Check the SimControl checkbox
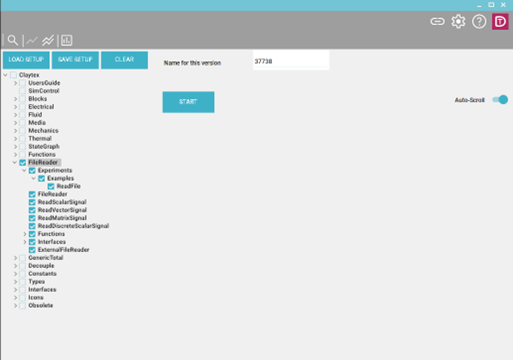This screenshot has width=513, height=360. pos(23,91)
